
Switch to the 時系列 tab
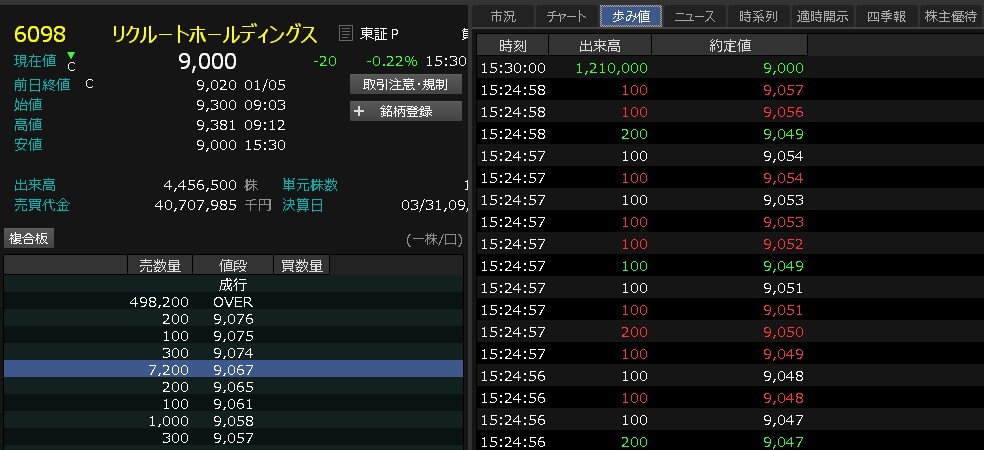pos(758,16)
